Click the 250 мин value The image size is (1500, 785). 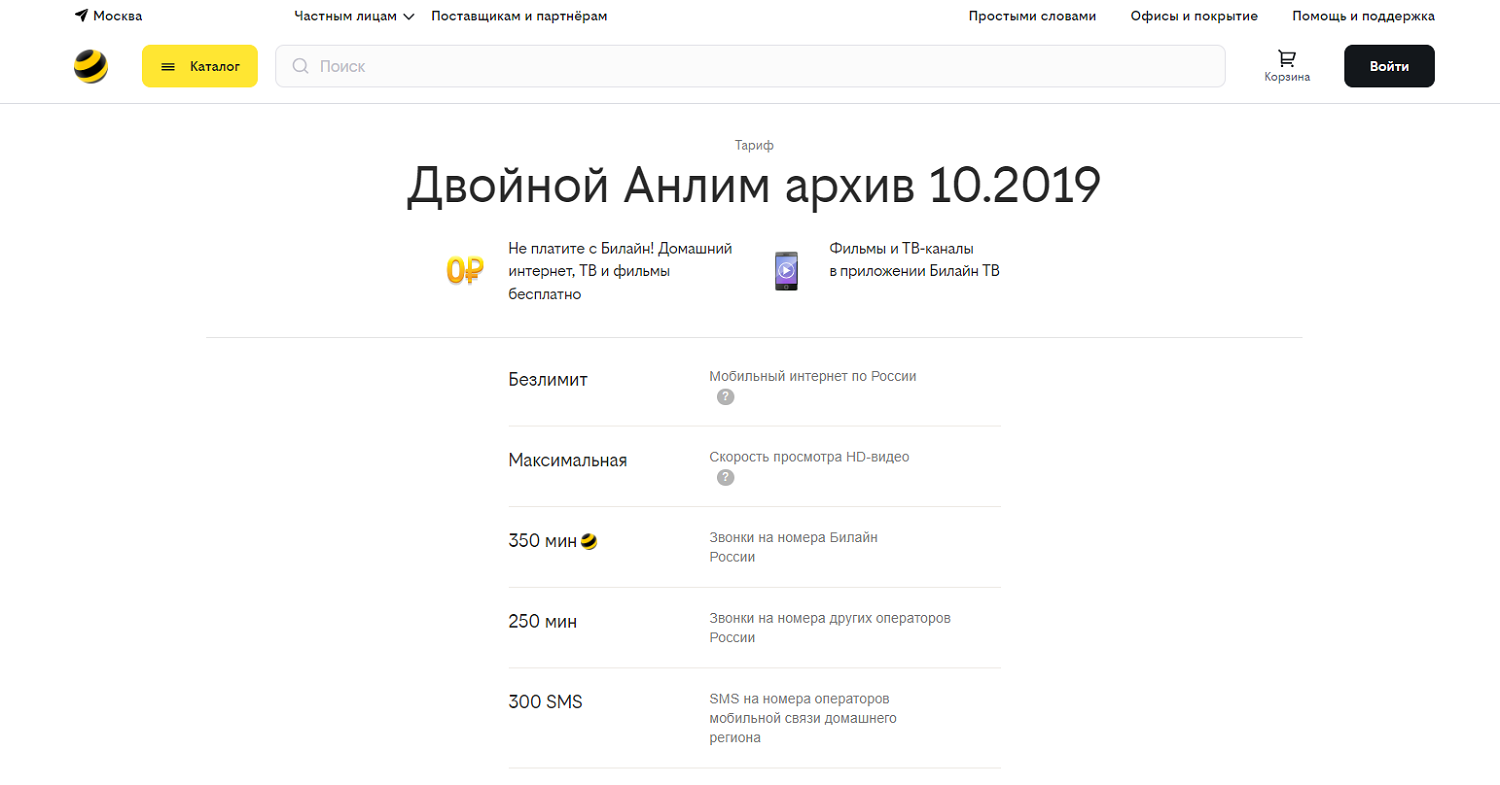pos(542,622)
